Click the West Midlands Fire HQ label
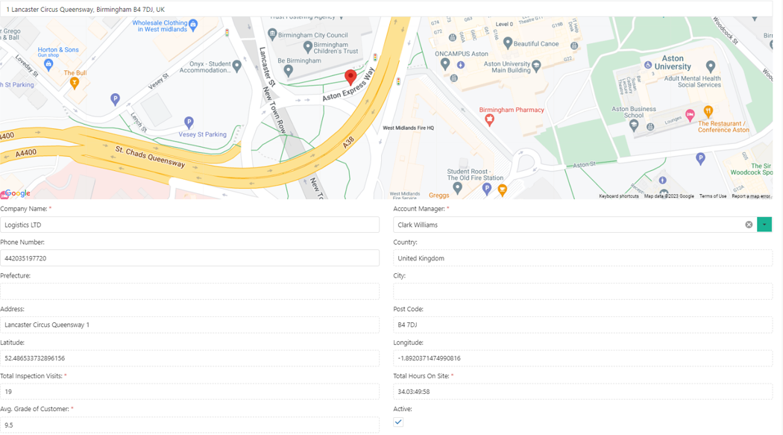 coord(408,128)
